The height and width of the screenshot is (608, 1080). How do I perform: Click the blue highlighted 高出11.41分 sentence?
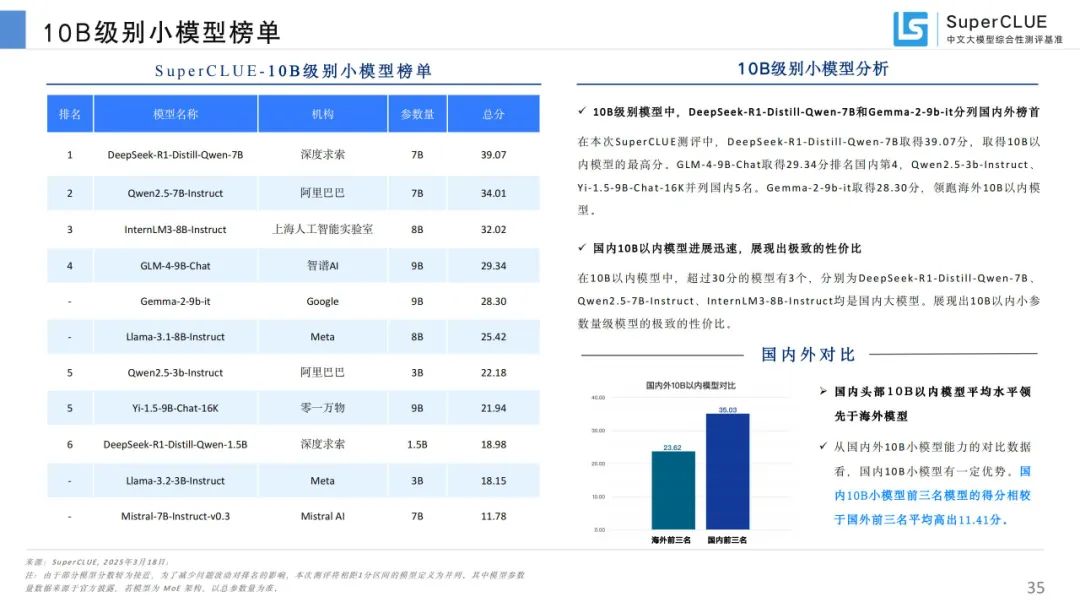(932, 496)
